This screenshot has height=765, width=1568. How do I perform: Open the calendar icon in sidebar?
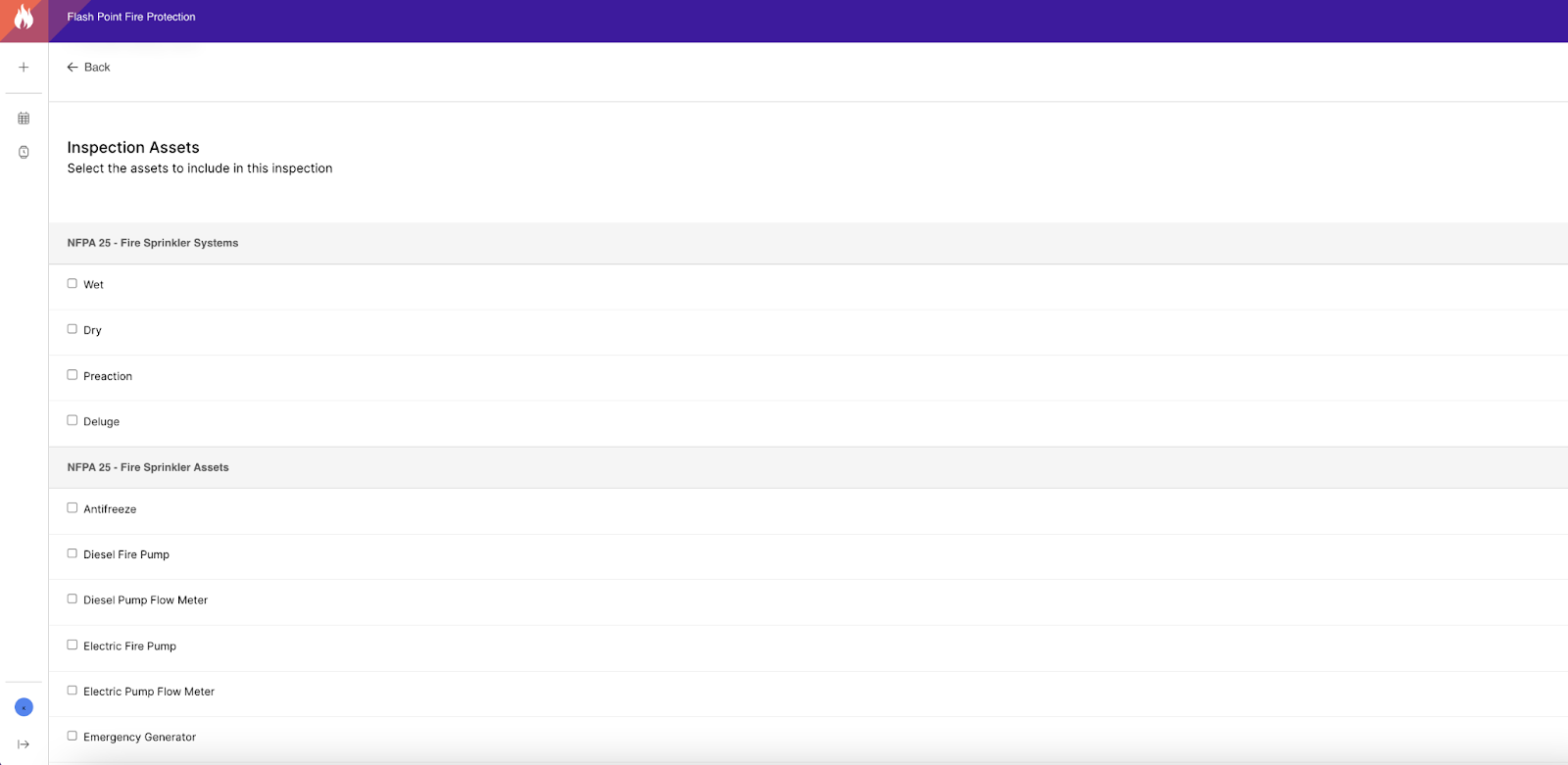pyautogui.click(x=24, y=119)
